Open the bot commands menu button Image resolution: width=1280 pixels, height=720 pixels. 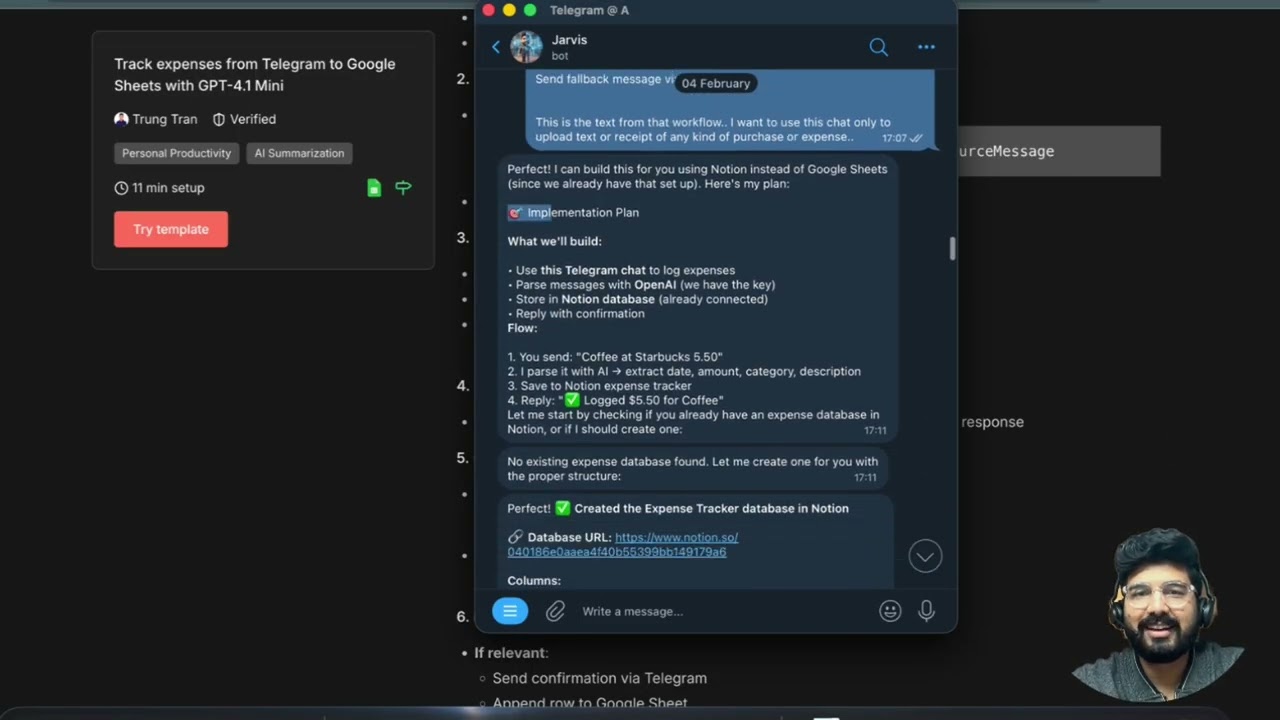(510, 611)
